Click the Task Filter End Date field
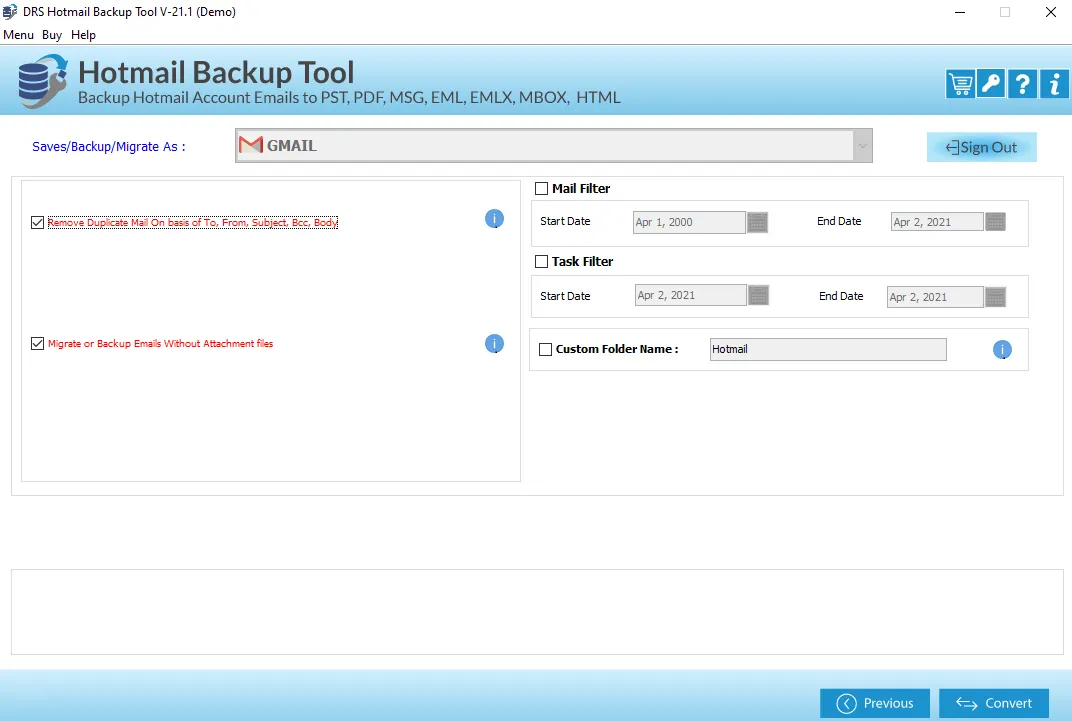Screen dimensions: 1072x721 click(x=935, y=297)
